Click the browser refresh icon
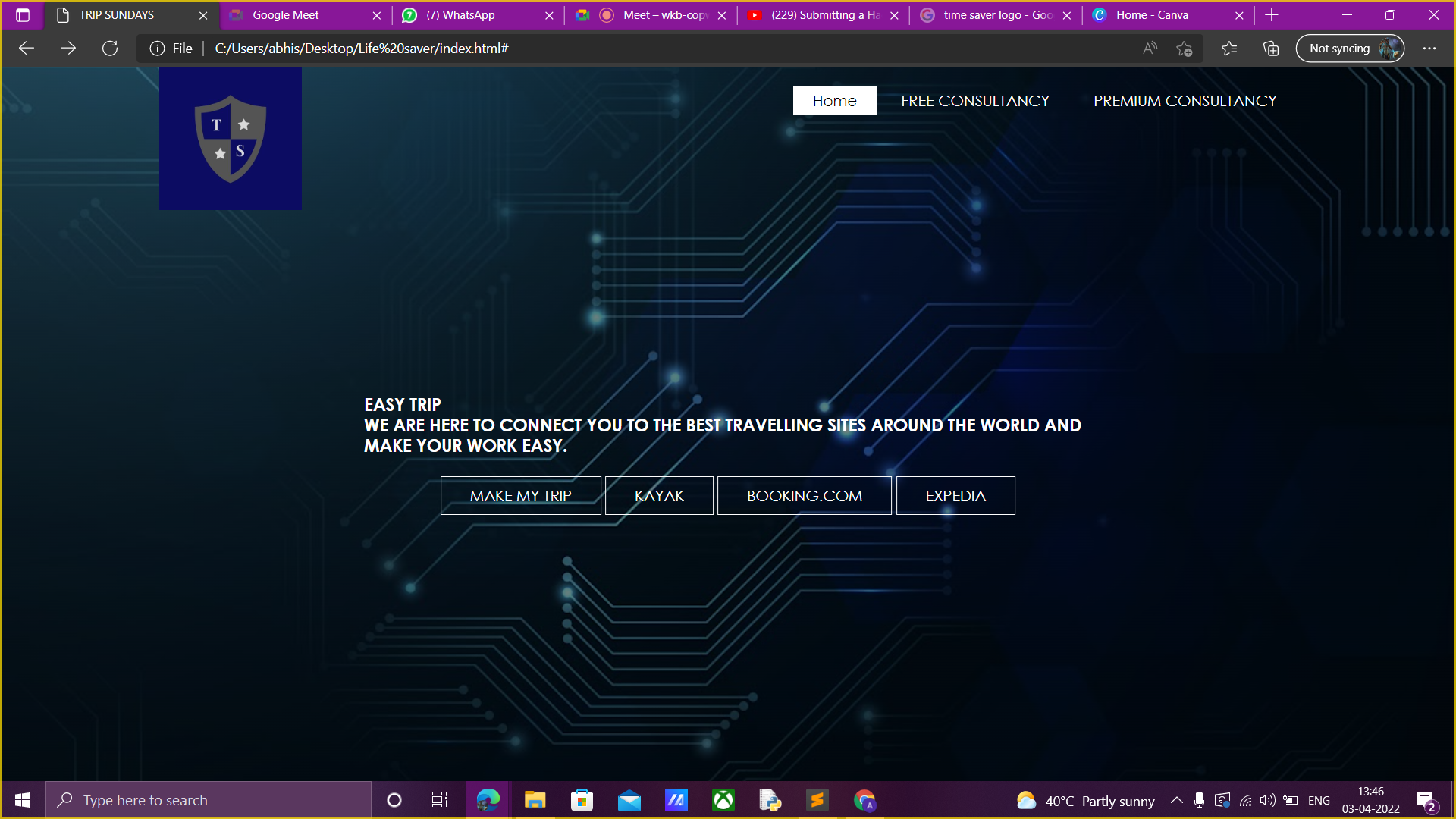1456x819 pixels. point(110,49)
